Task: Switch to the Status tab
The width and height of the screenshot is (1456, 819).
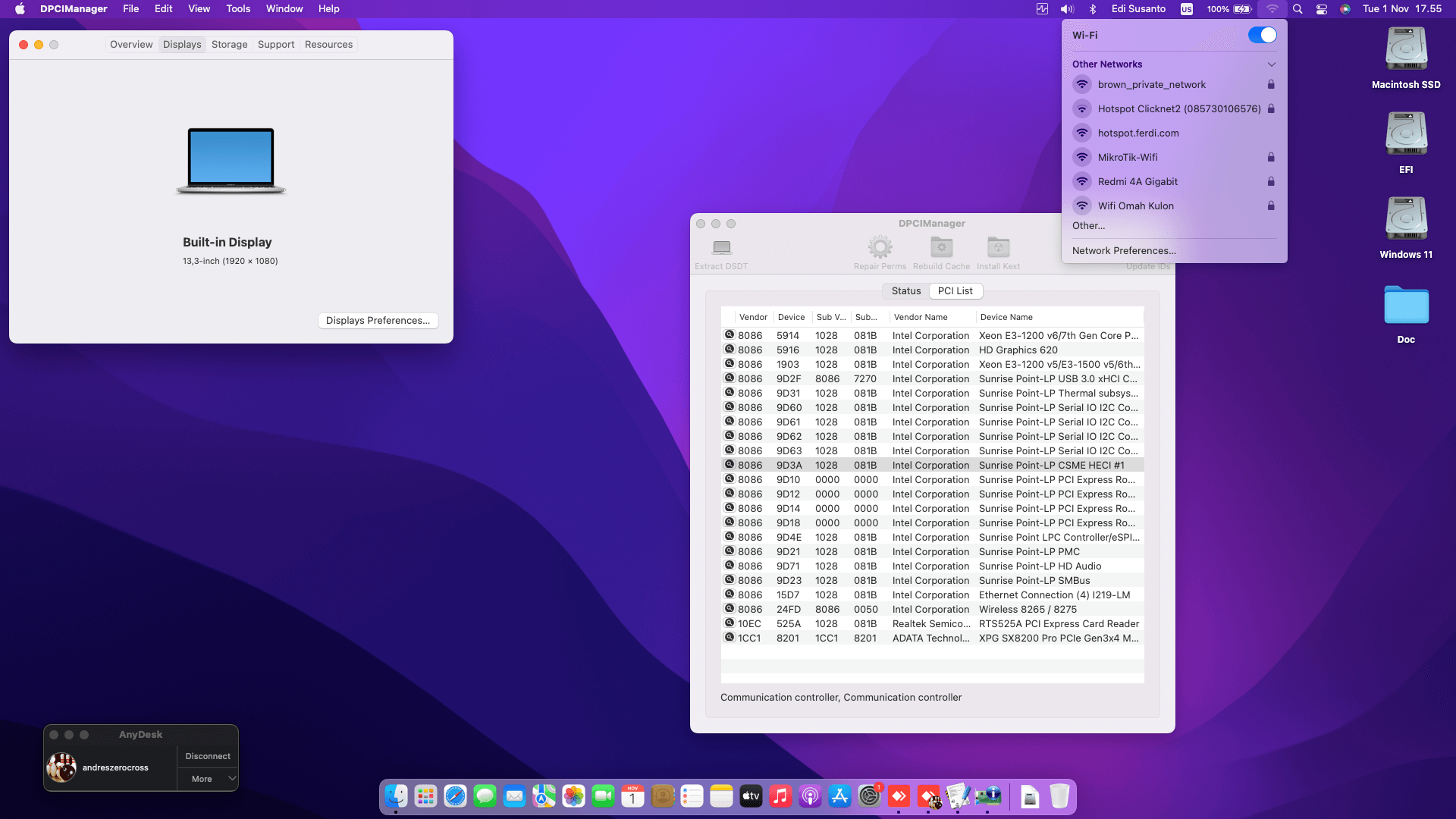Action: click(x=906, y=291)
